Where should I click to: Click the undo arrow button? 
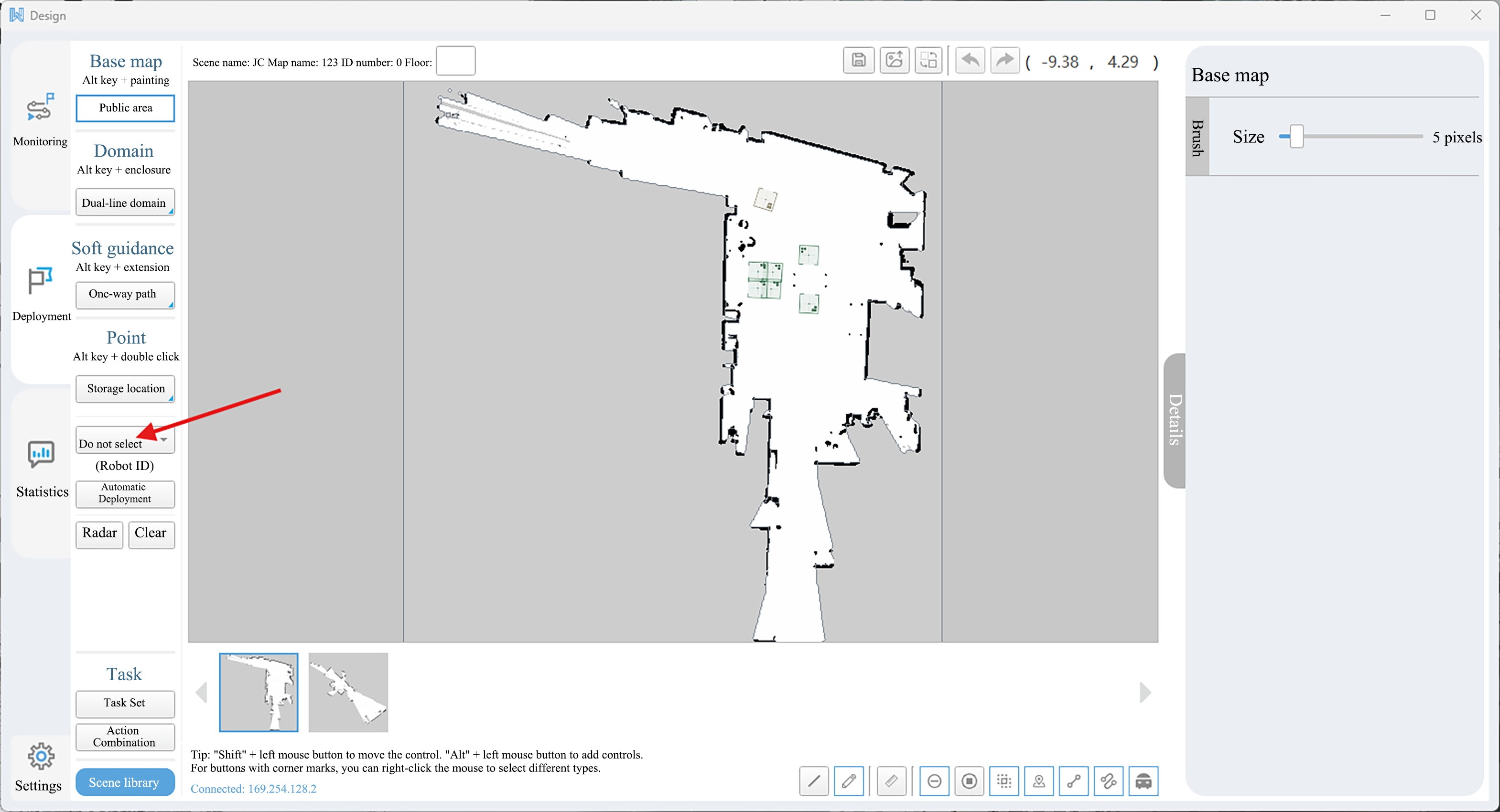click(x=970, y=61)
